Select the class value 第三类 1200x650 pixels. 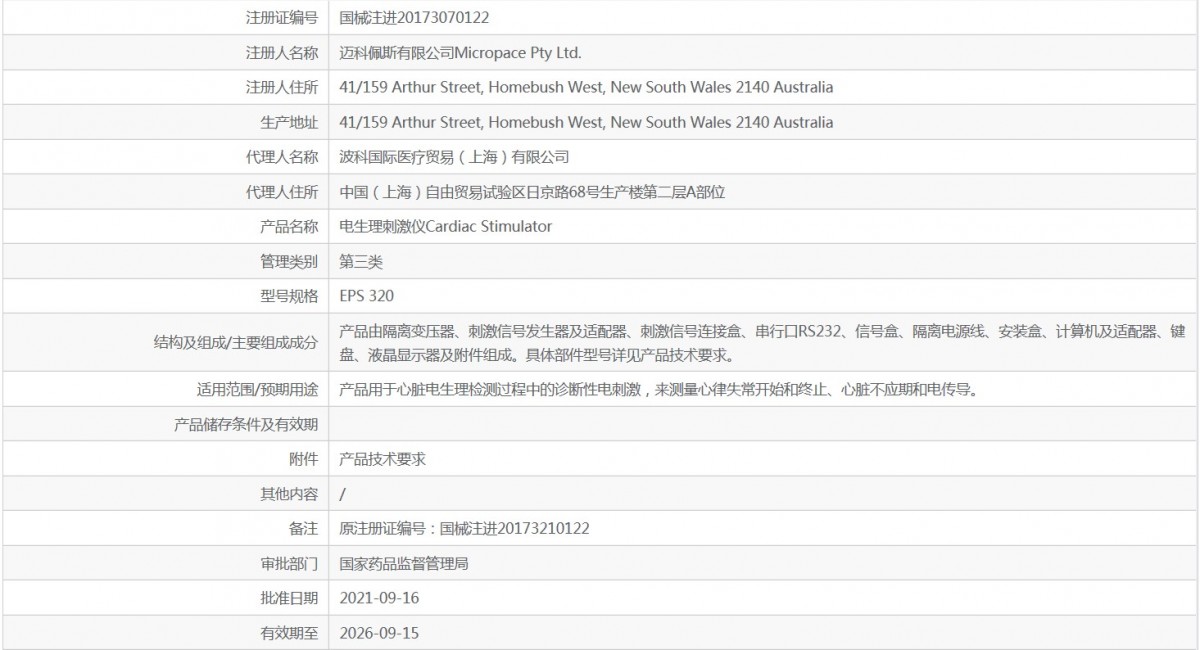click(361, 262)
